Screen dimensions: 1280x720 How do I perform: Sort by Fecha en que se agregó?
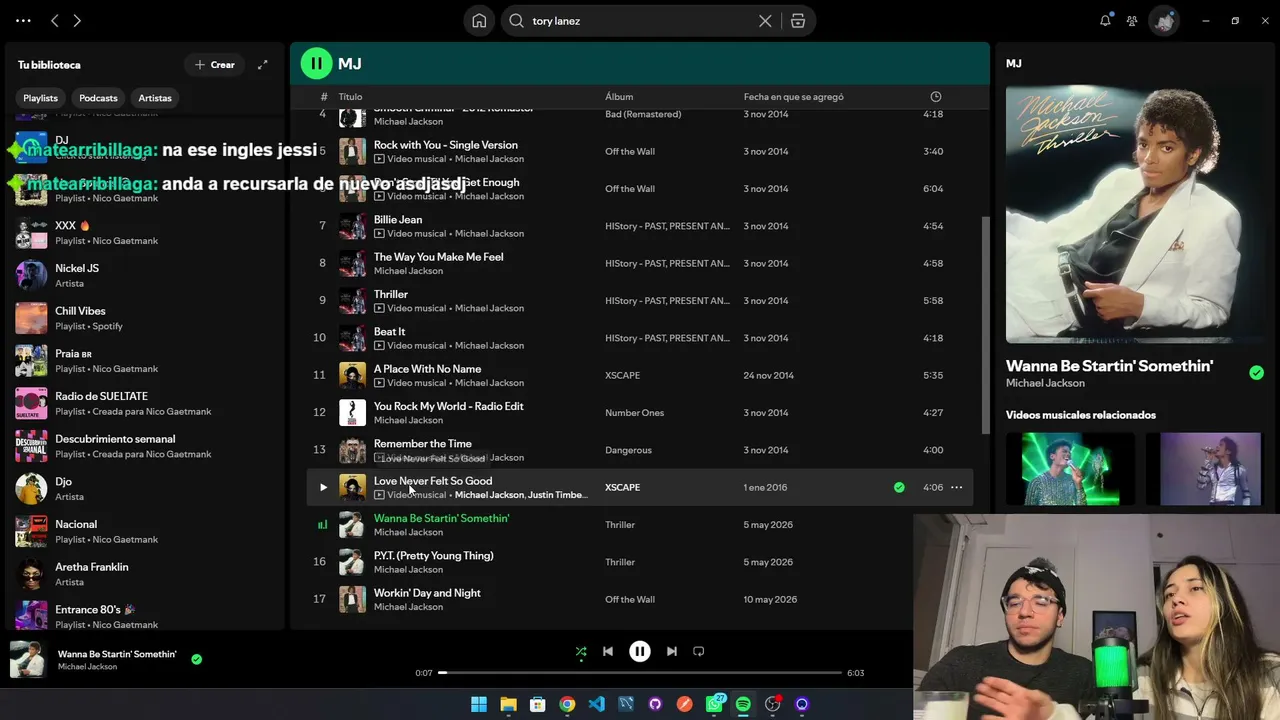(x=793, y=97)
